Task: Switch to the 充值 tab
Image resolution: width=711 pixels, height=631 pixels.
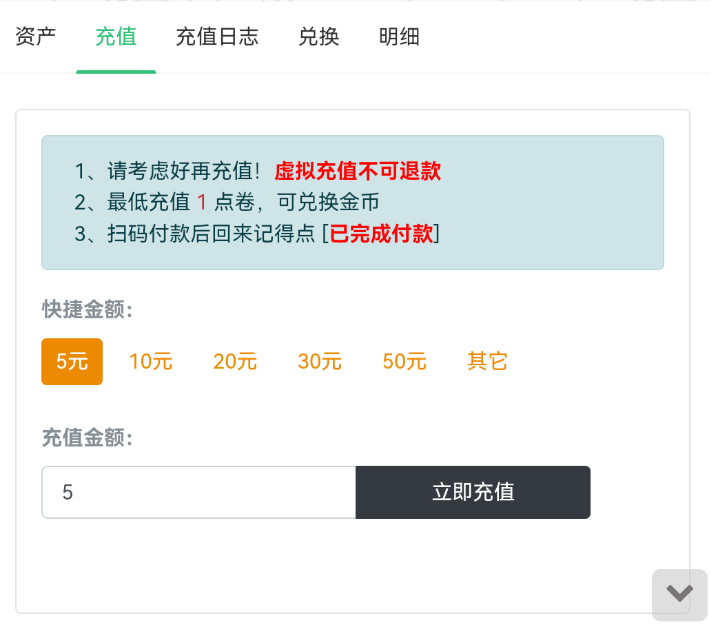Action: (116, 37)
